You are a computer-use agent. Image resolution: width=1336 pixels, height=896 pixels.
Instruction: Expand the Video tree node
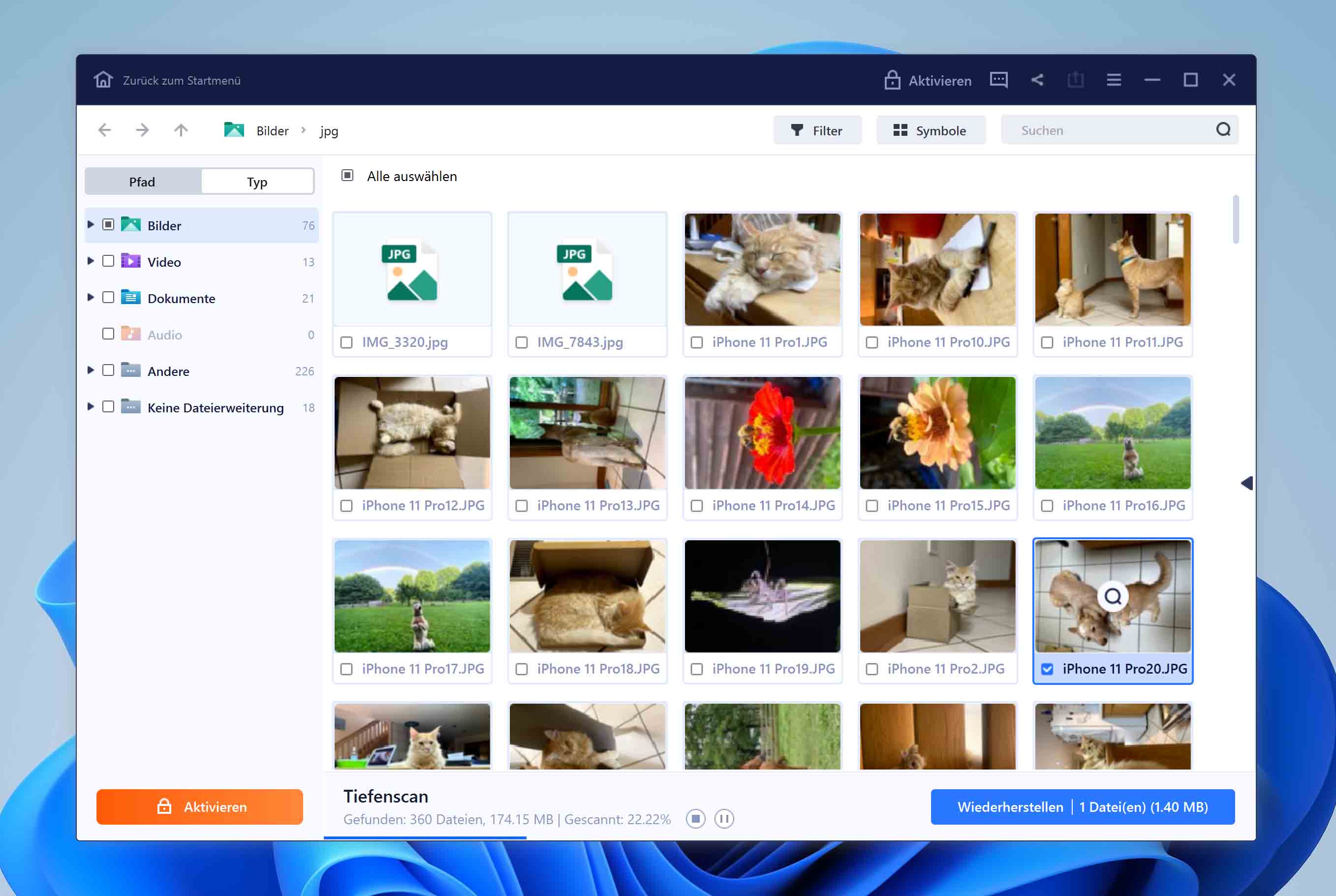tap(90, 261)
